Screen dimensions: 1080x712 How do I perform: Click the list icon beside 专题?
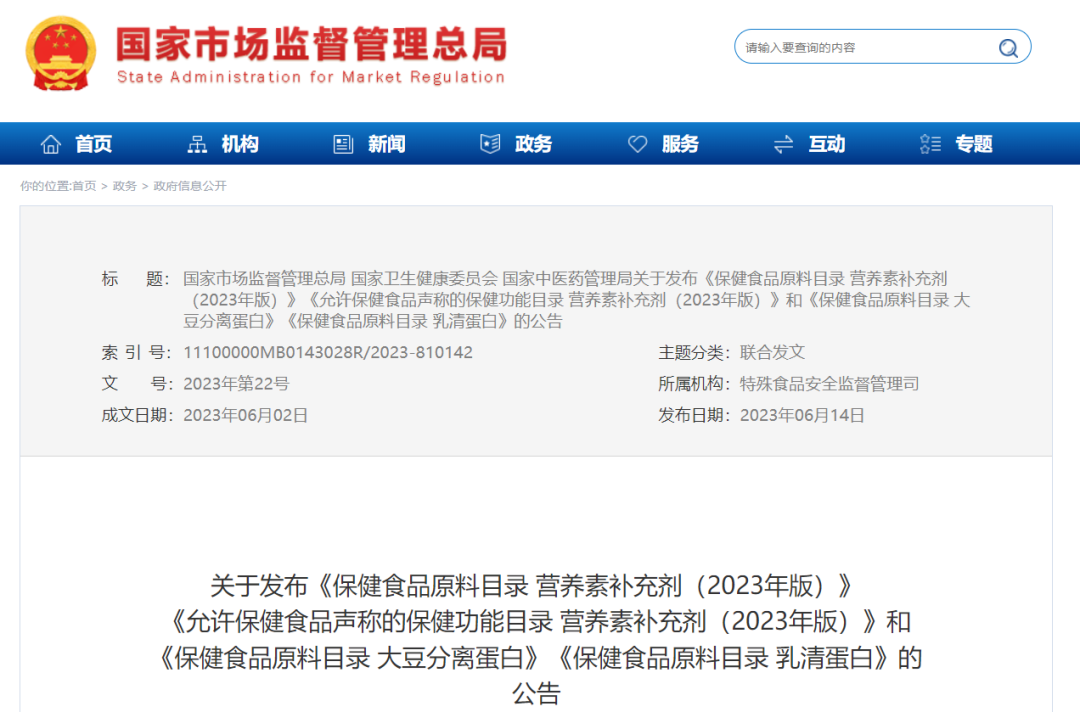coord(930,144)
